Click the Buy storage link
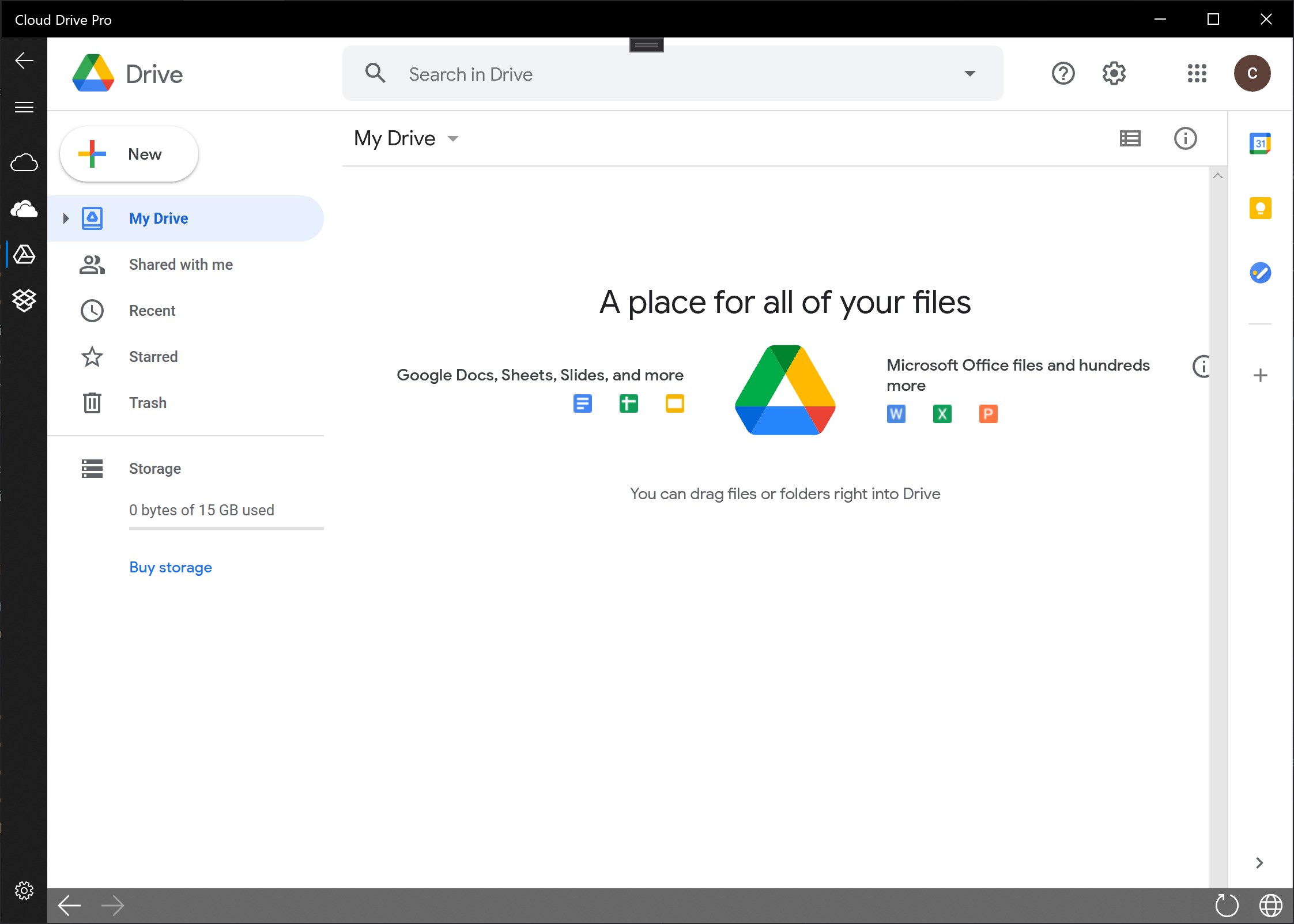Screen dimensions: 1294x924 [171, 567]
